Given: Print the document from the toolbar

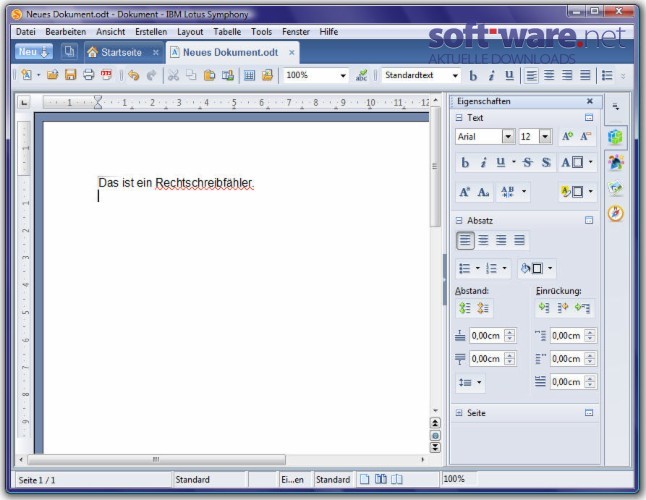Looking at the screenshot, I should (89, 75).
